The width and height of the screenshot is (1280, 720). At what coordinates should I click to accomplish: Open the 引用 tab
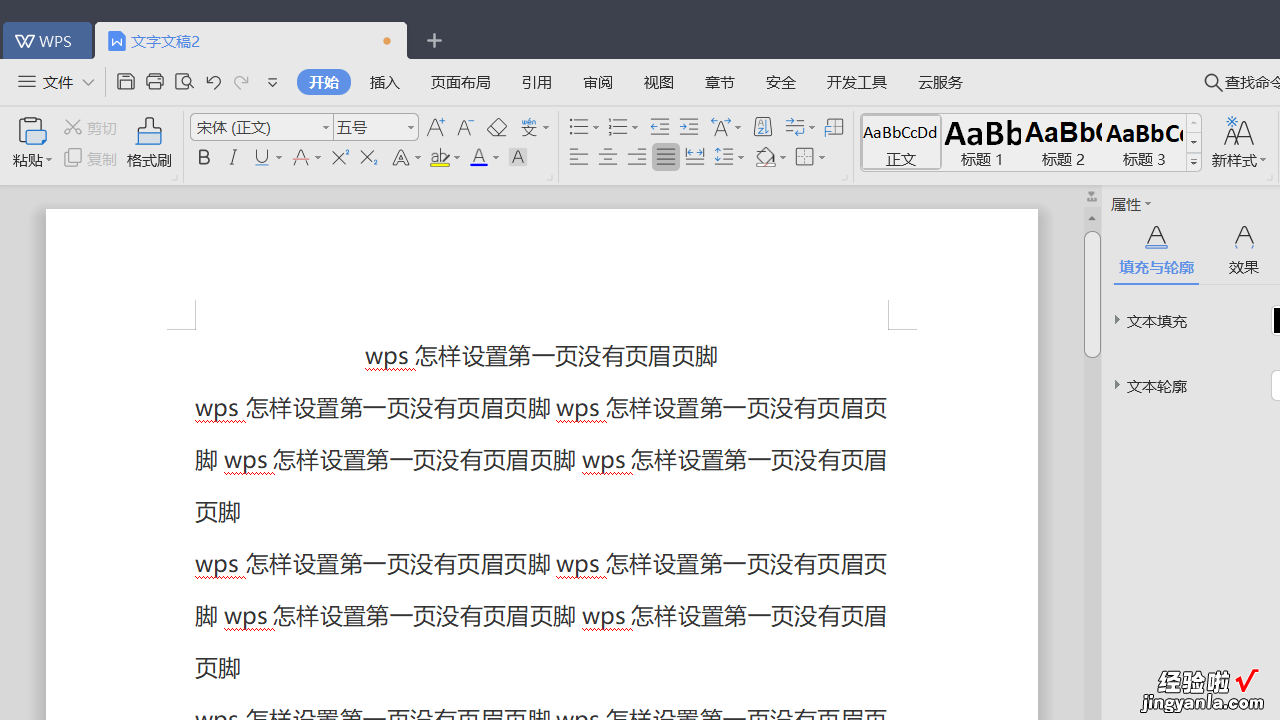coord(537,82)
